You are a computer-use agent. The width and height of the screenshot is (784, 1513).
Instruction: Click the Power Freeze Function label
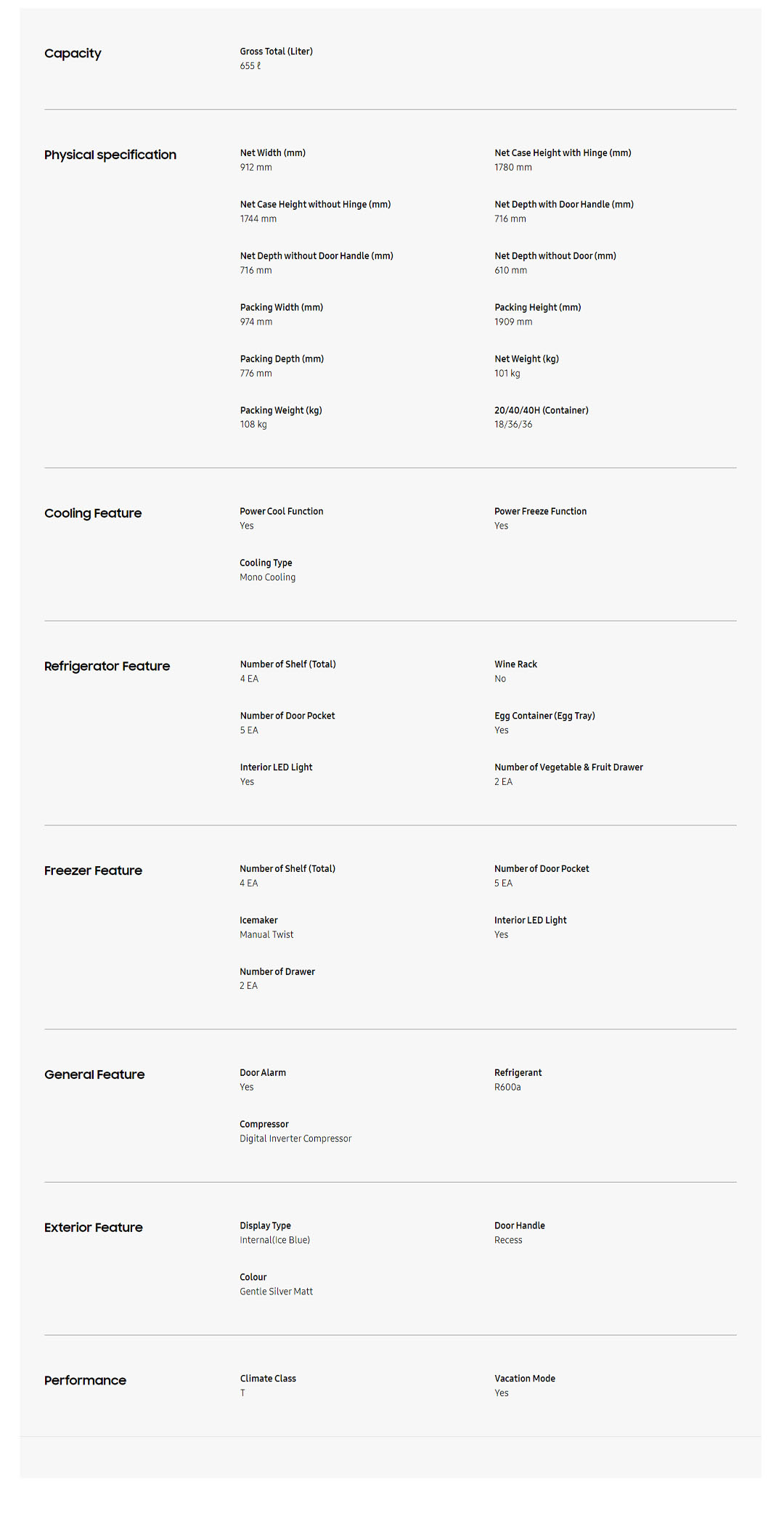[540, 512]
